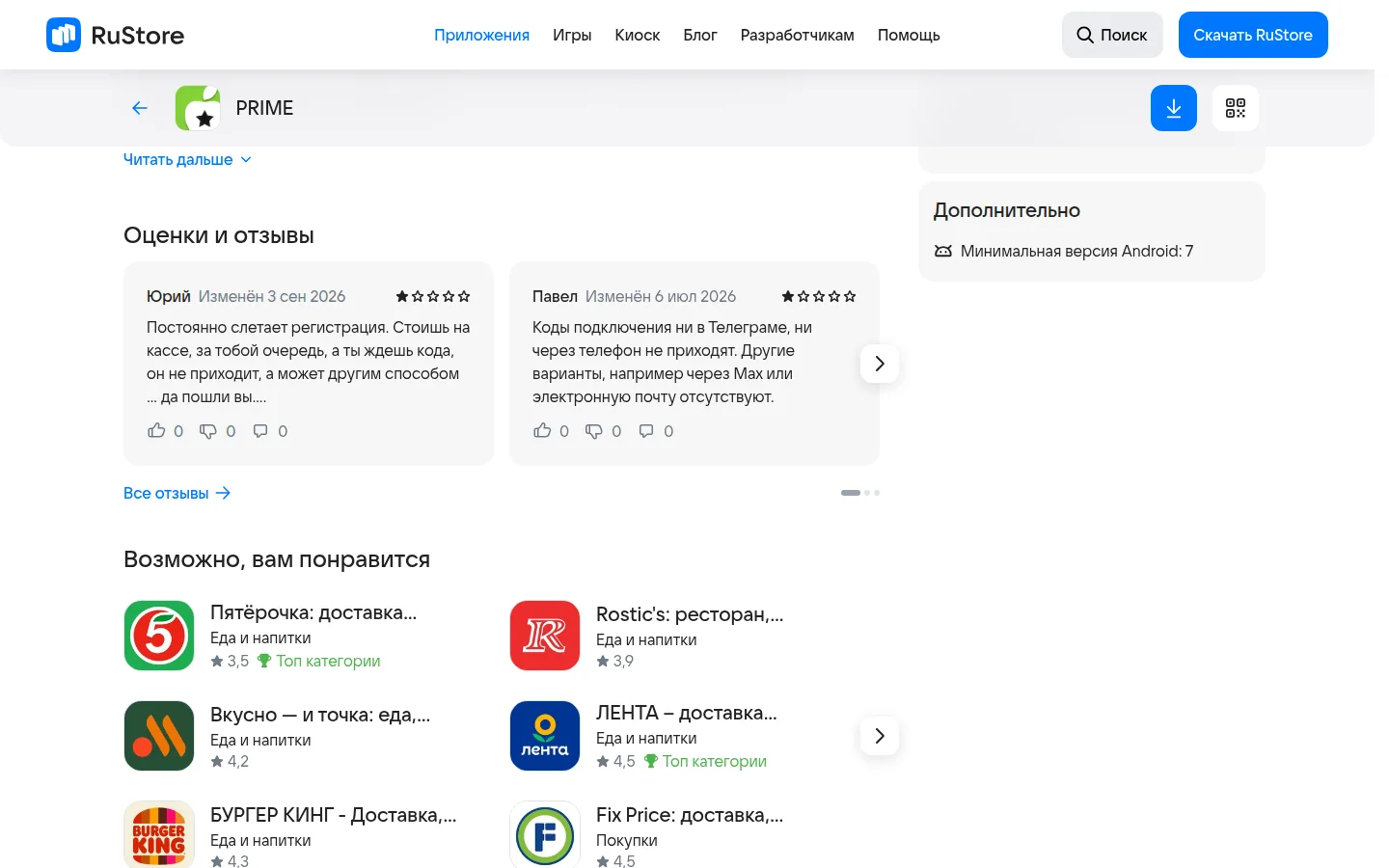
Task: Click the Android icon next to minimum version
Action: 943,251
